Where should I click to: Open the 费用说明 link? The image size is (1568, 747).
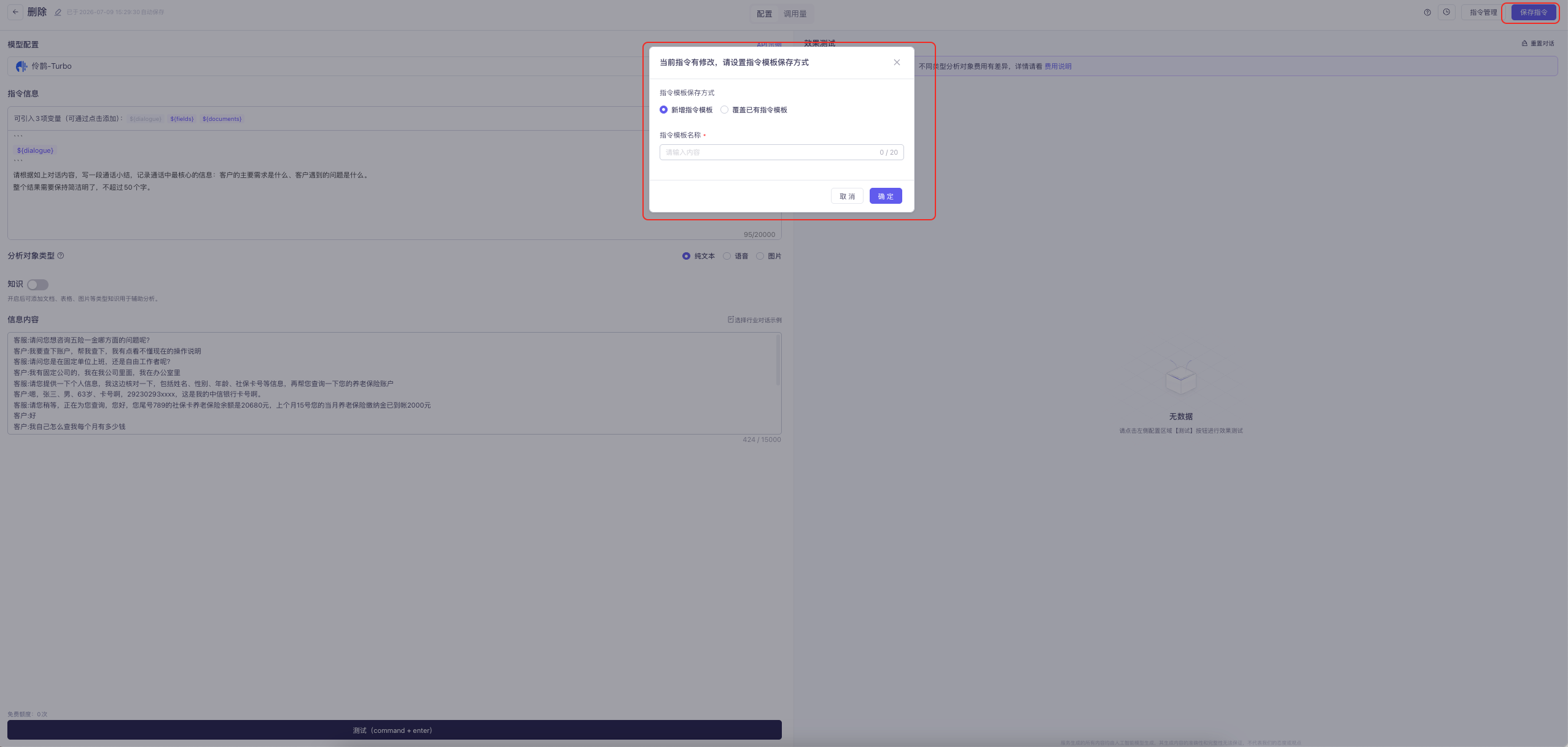click(x=1058, y=66)
